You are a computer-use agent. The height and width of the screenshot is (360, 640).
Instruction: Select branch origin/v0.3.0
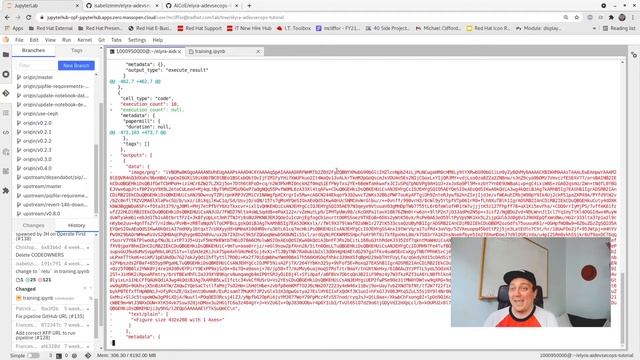coord(37,159)
